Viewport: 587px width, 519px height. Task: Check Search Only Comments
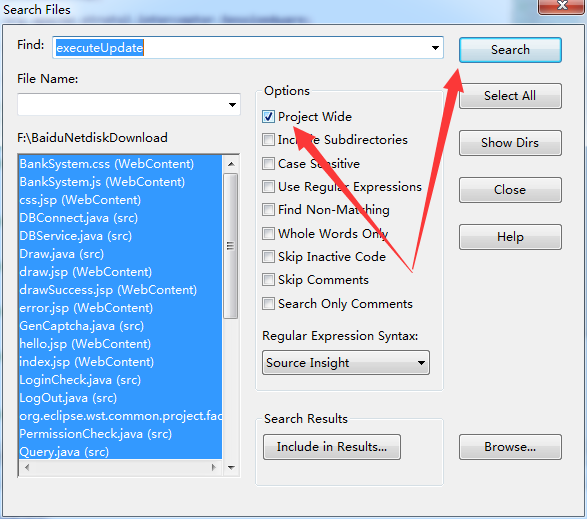[x=268, y=304]
